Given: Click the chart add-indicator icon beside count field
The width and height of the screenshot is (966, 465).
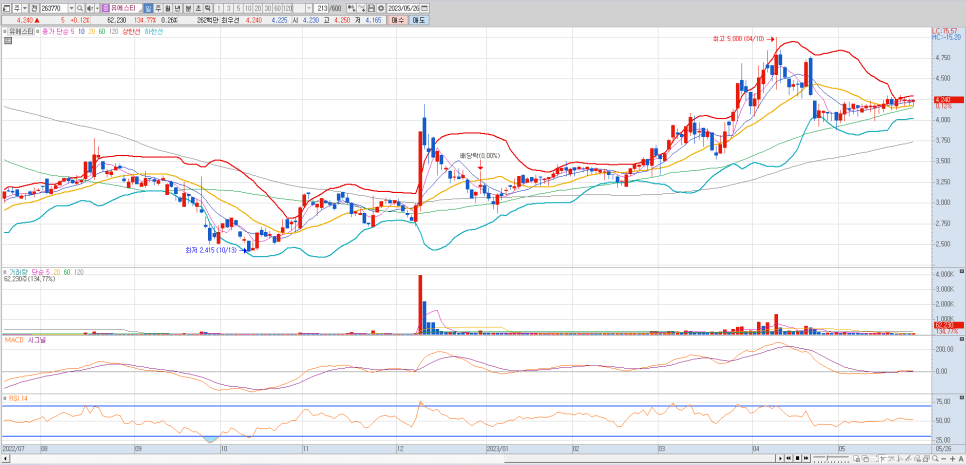Looking at the screenshot, I should pos(351,8).
